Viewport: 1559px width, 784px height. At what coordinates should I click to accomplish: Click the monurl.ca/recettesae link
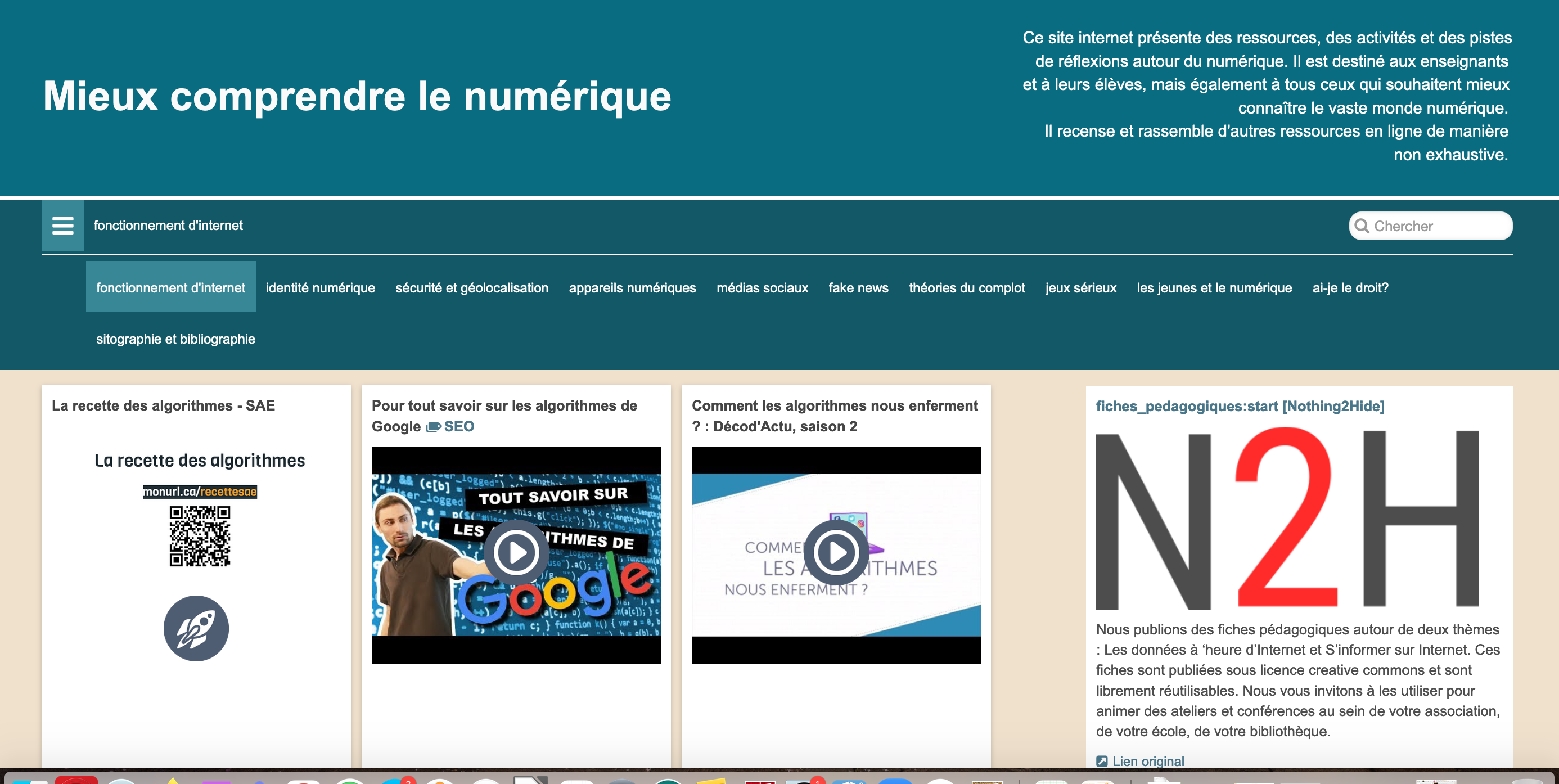click(x=200, y=492)
